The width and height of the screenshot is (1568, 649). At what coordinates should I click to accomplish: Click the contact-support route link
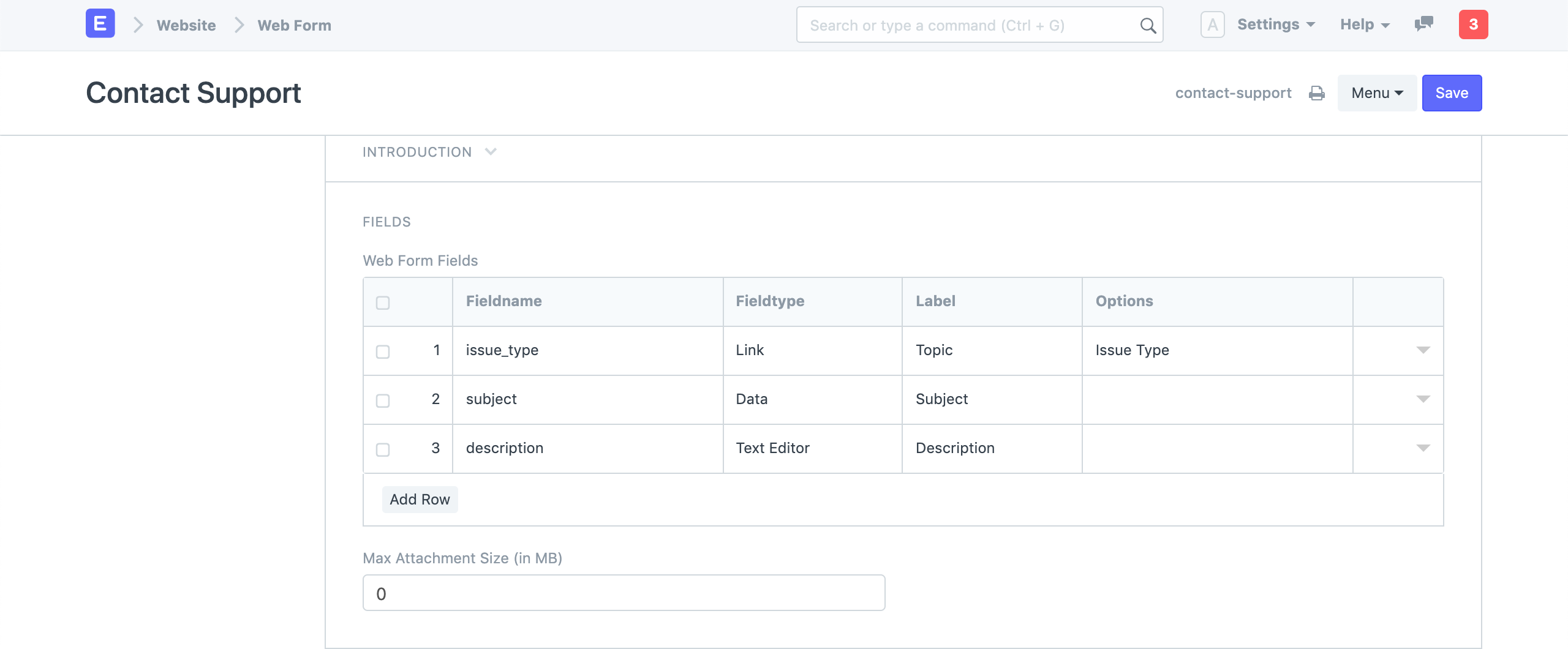point(1234,92)
